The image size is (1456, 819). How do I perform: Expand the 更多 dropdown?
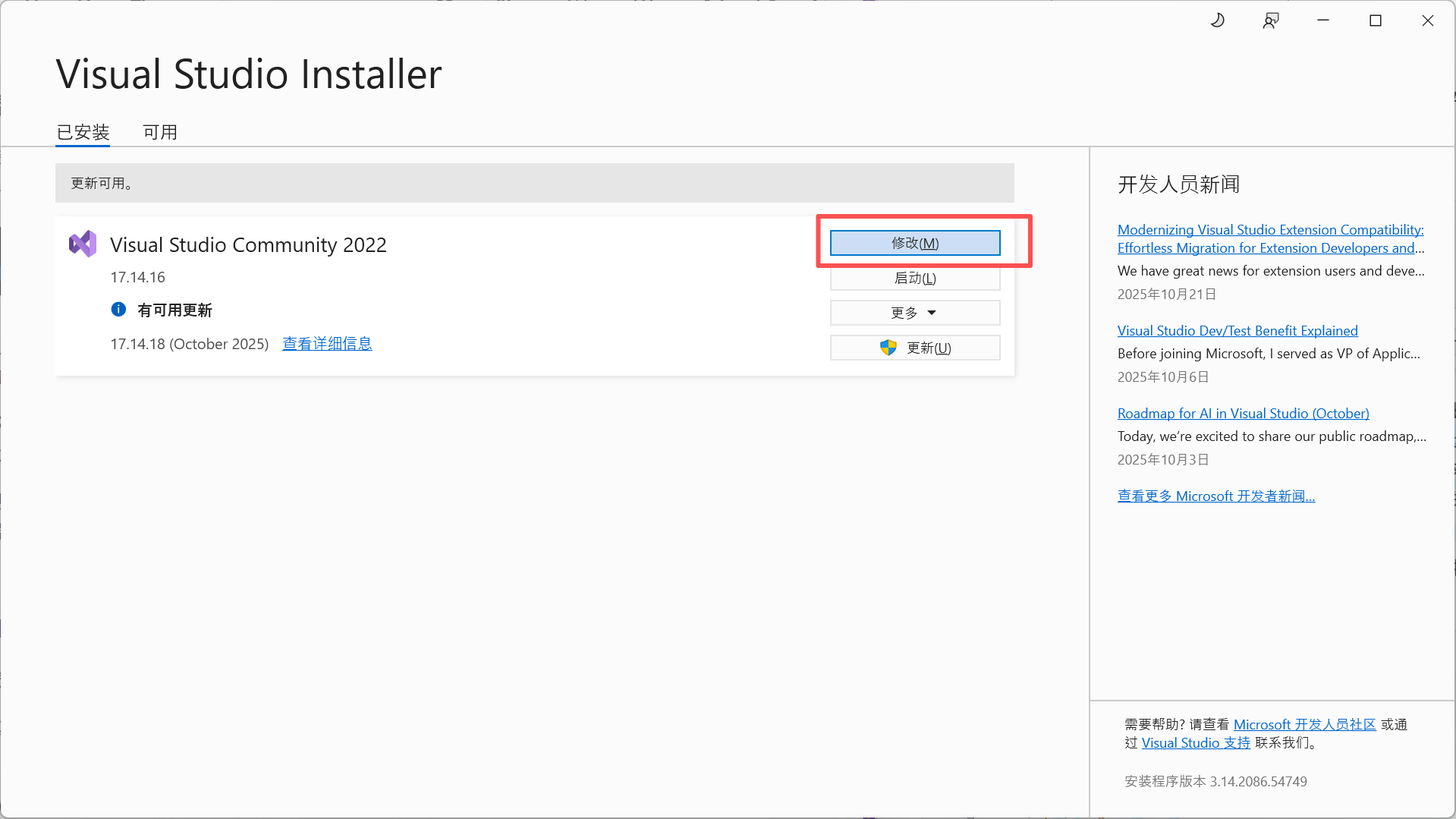(915, 313)
